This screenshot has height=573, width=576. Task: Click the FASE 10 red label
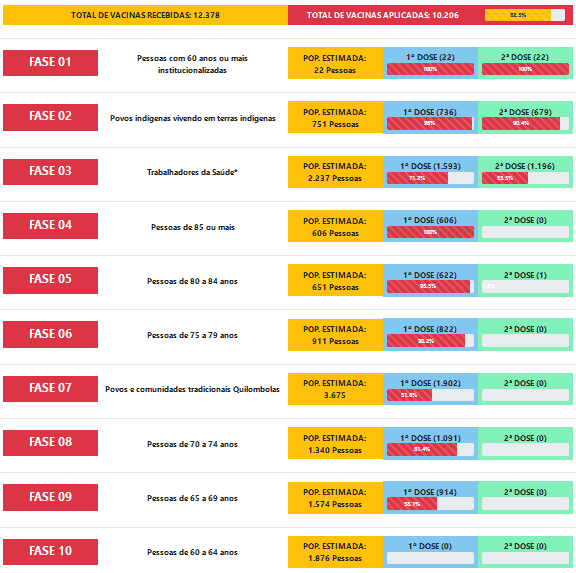point(50,552)
